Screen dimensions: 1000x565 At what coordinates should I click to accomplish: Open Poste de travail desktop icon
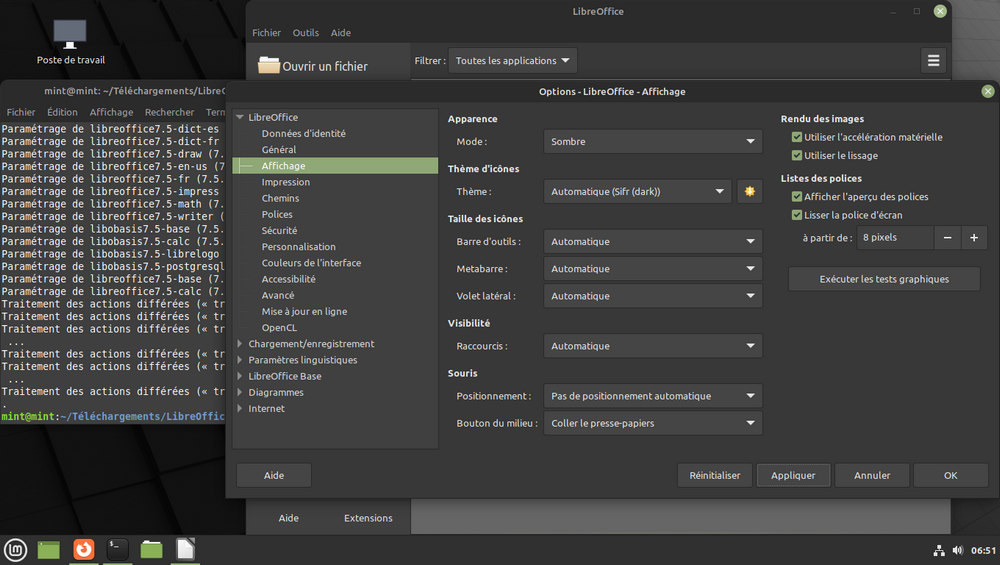pos(70,36)
